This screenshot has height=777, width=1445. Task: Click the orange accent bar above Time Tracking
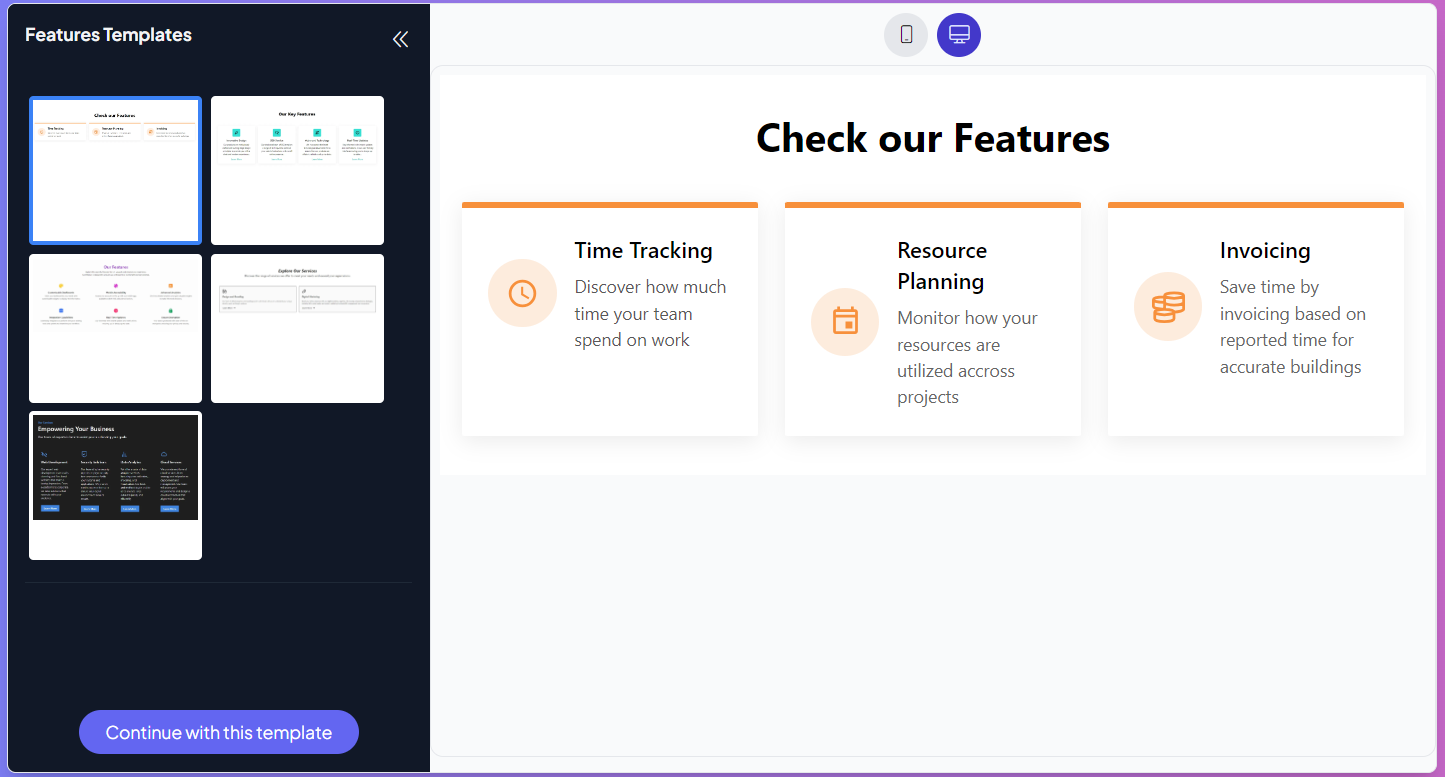click(610, 204)
